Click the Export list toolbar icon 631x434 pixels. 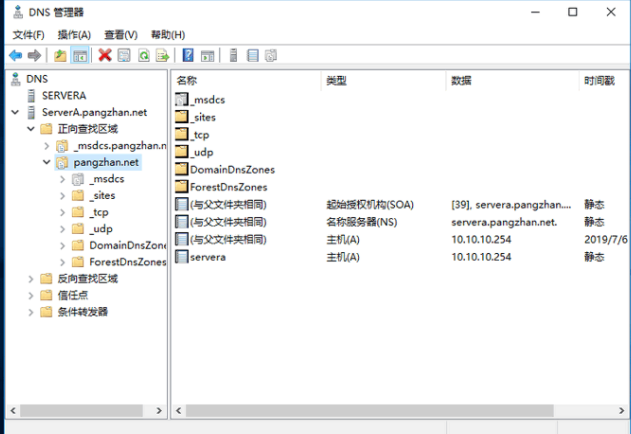pos(163,55)
